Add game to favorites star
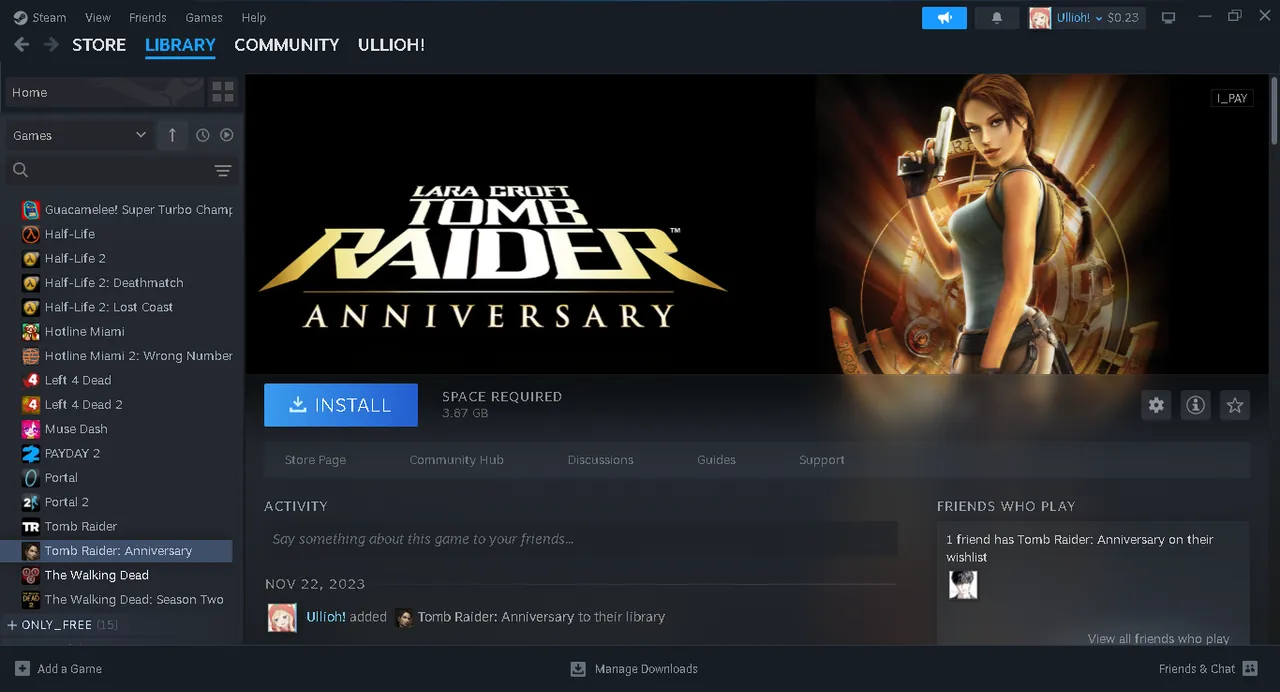The width and height of the screenshot is (1280, 692). (1235, 405)
